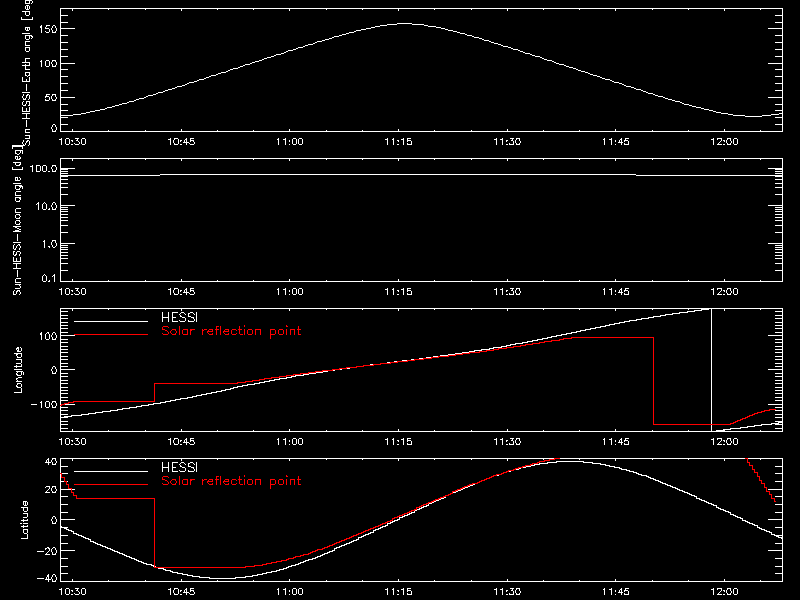The height and width of the screenshot is (600, 800).
Task: Click the 1.0 tick on Moon angle plot
Action: pyautogui.click(x=49, y=244)
